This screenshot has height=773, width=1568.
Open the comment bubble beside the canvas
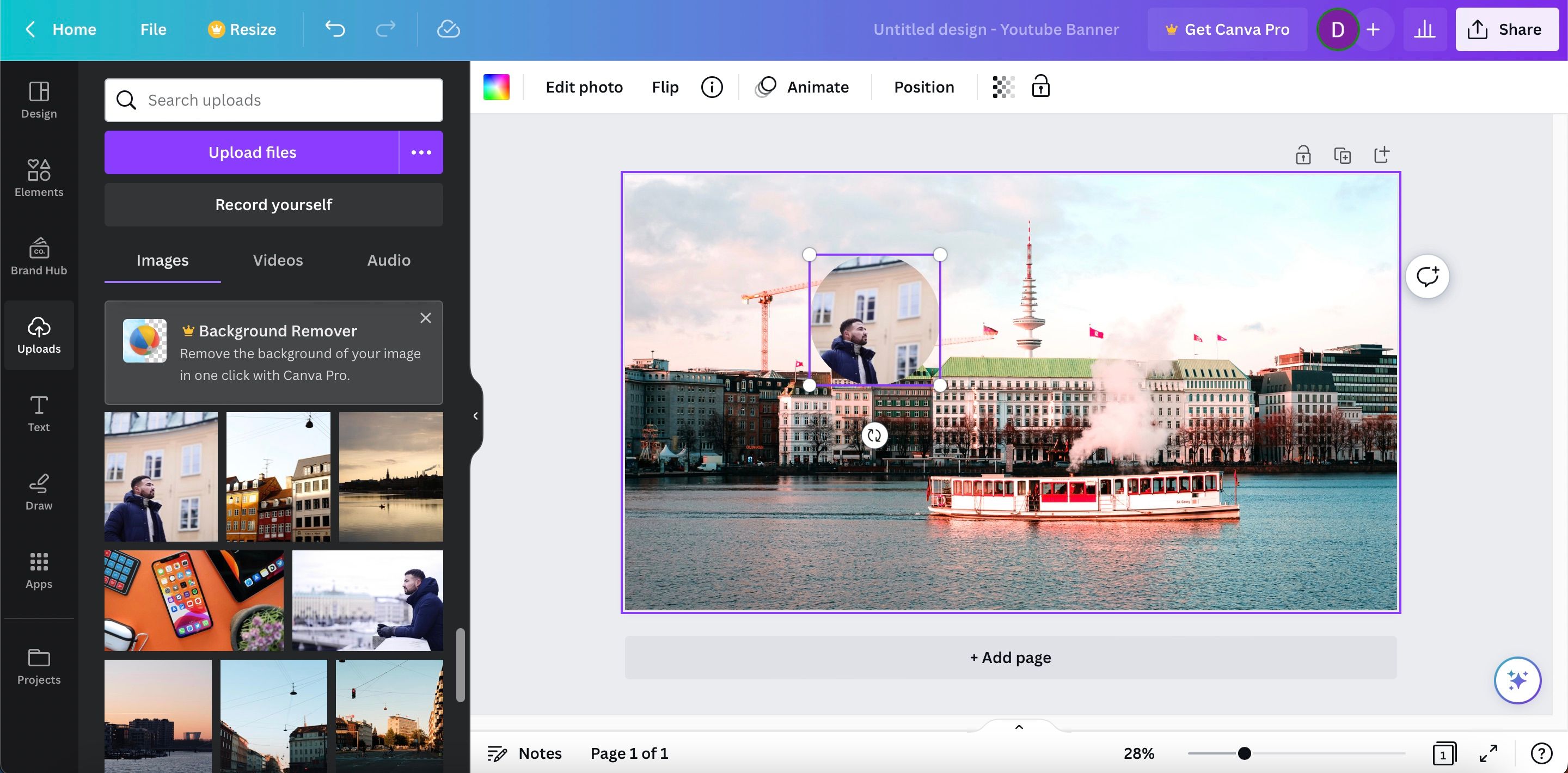coord(1427,276)
